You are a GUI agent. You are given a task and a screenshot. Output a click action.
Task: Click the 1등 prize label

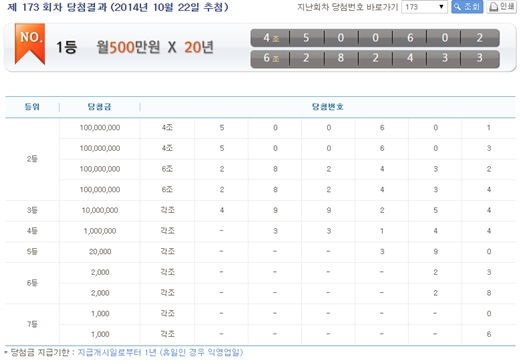[x=66, y=47]
